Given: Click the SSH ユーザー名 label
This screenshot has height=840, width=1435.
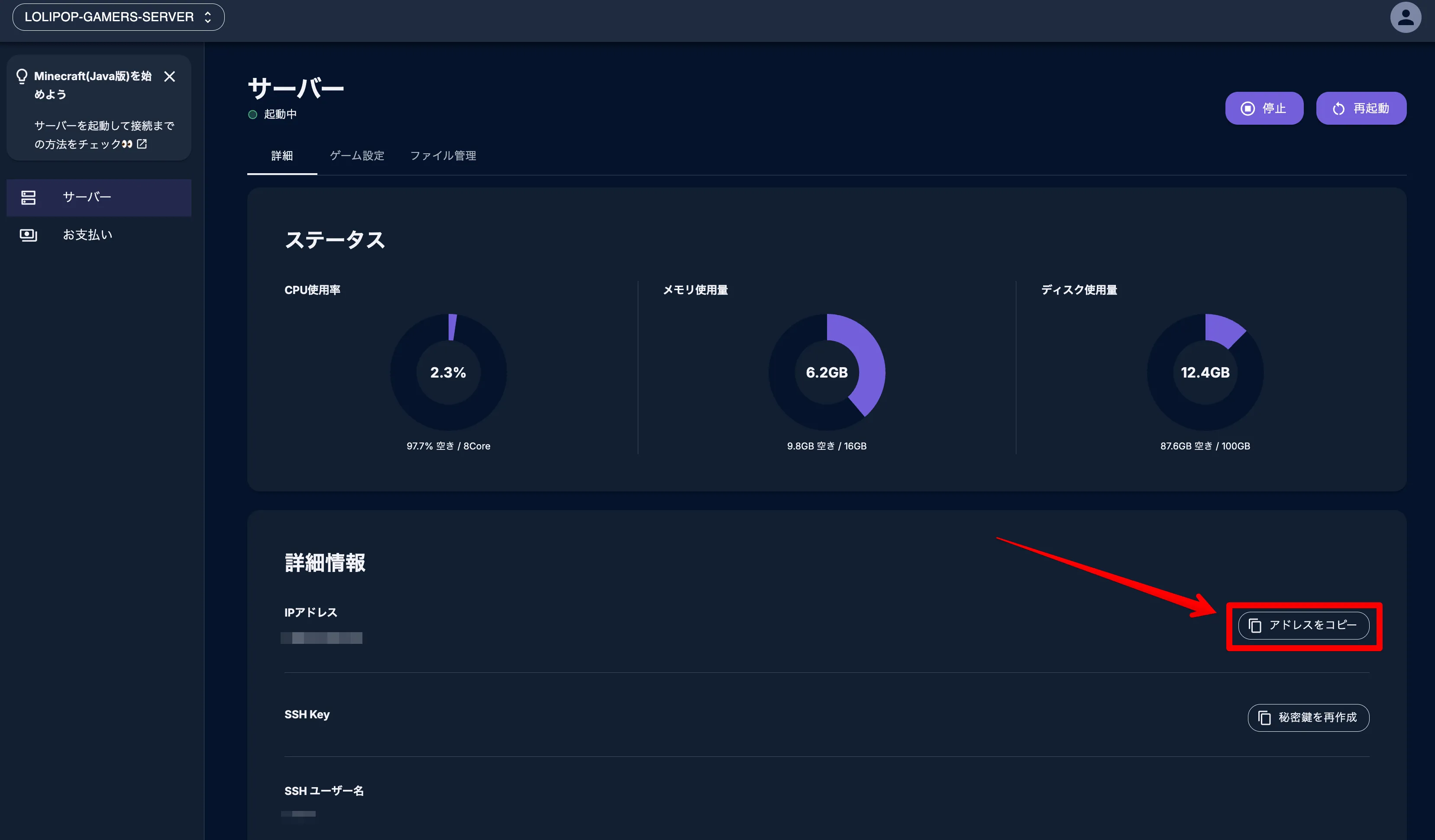Looking at the screenshot, I should (324, 791).
